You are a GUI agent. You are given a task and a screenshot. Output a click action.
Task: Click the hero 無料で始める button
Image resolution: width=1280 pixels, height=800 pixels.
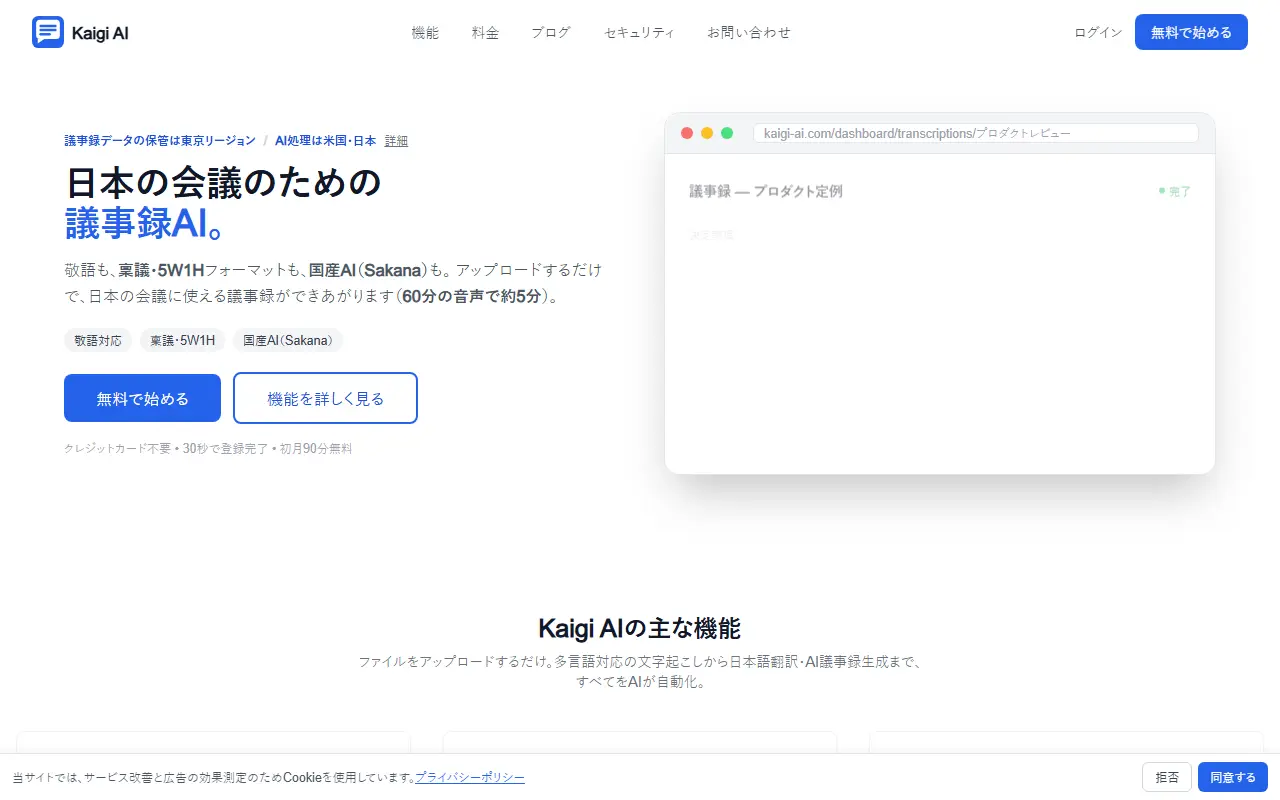(x=142, y=398)
